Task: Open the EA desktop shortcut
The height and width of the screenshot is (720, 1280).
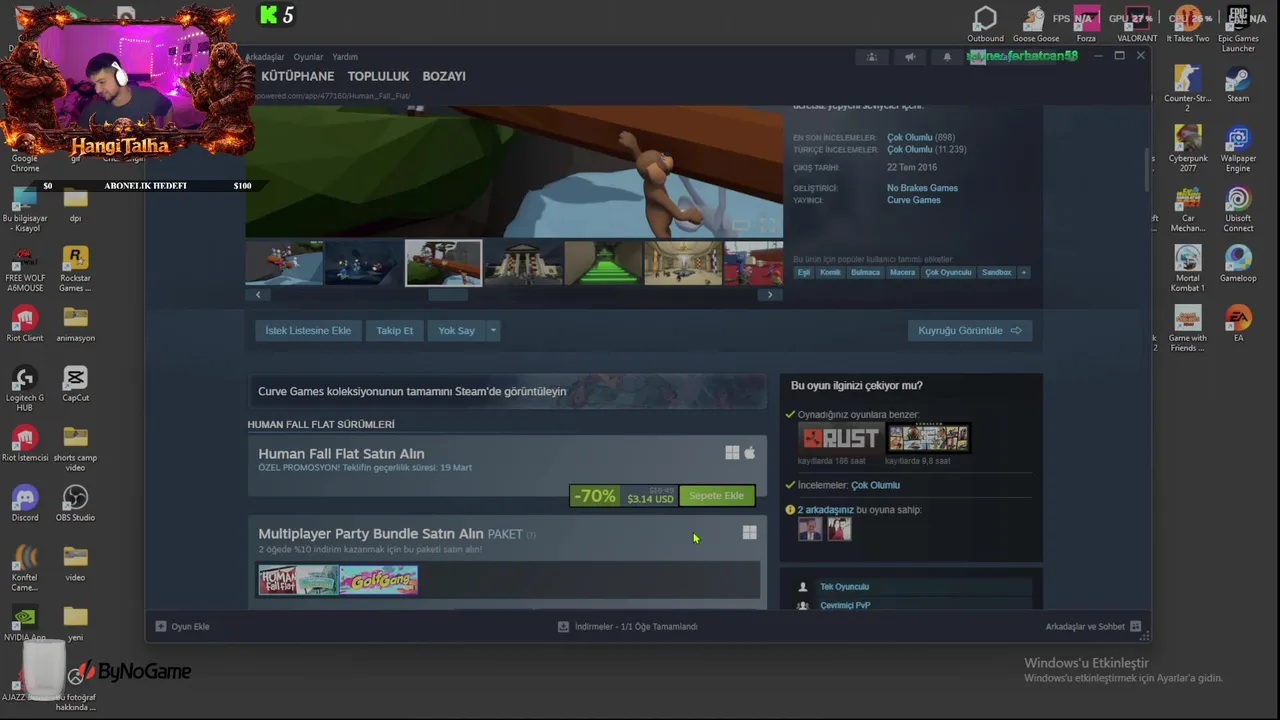Action: [x=1238, y=324]
